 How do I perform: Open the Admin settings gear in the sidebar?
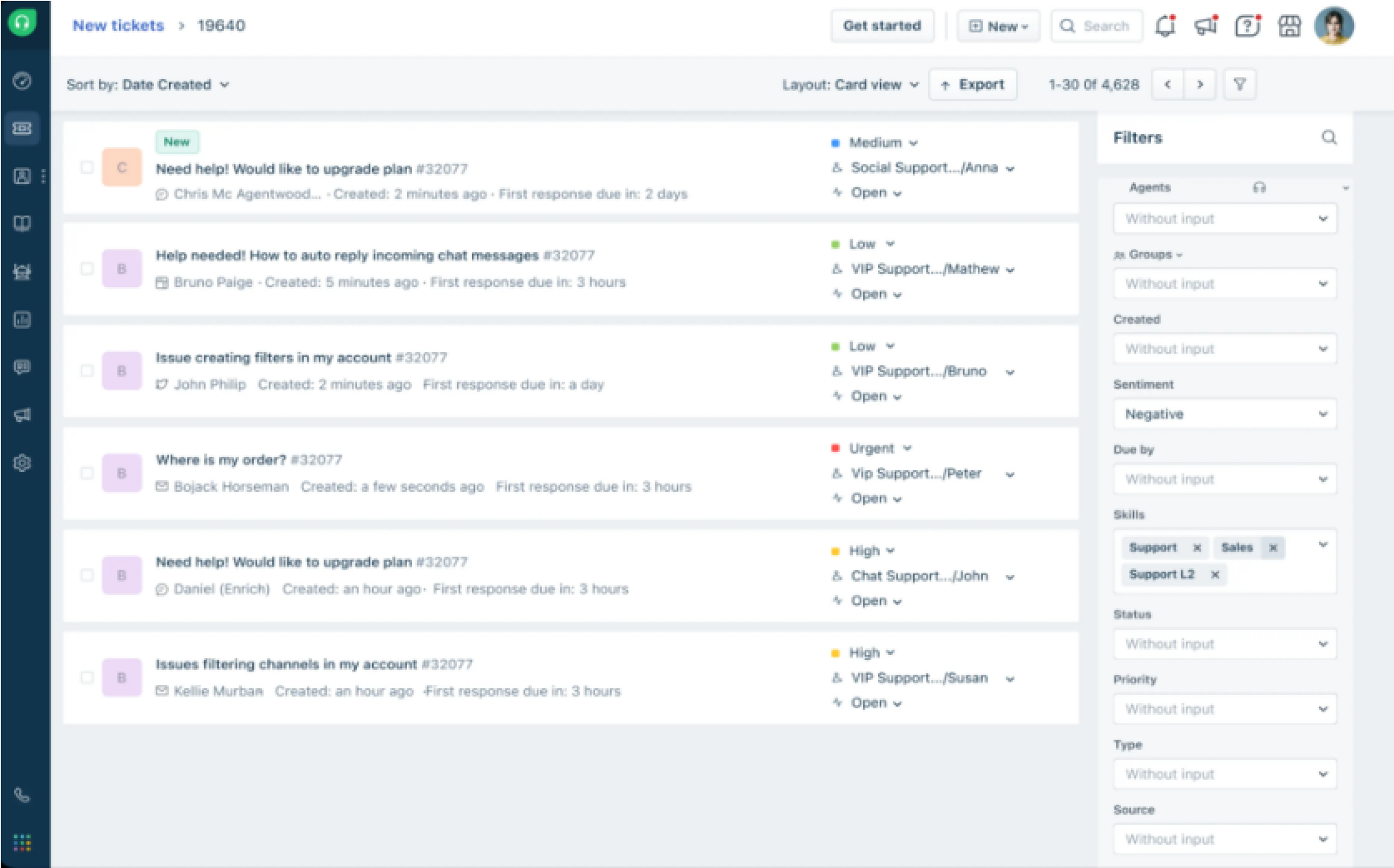pos(22,463)
